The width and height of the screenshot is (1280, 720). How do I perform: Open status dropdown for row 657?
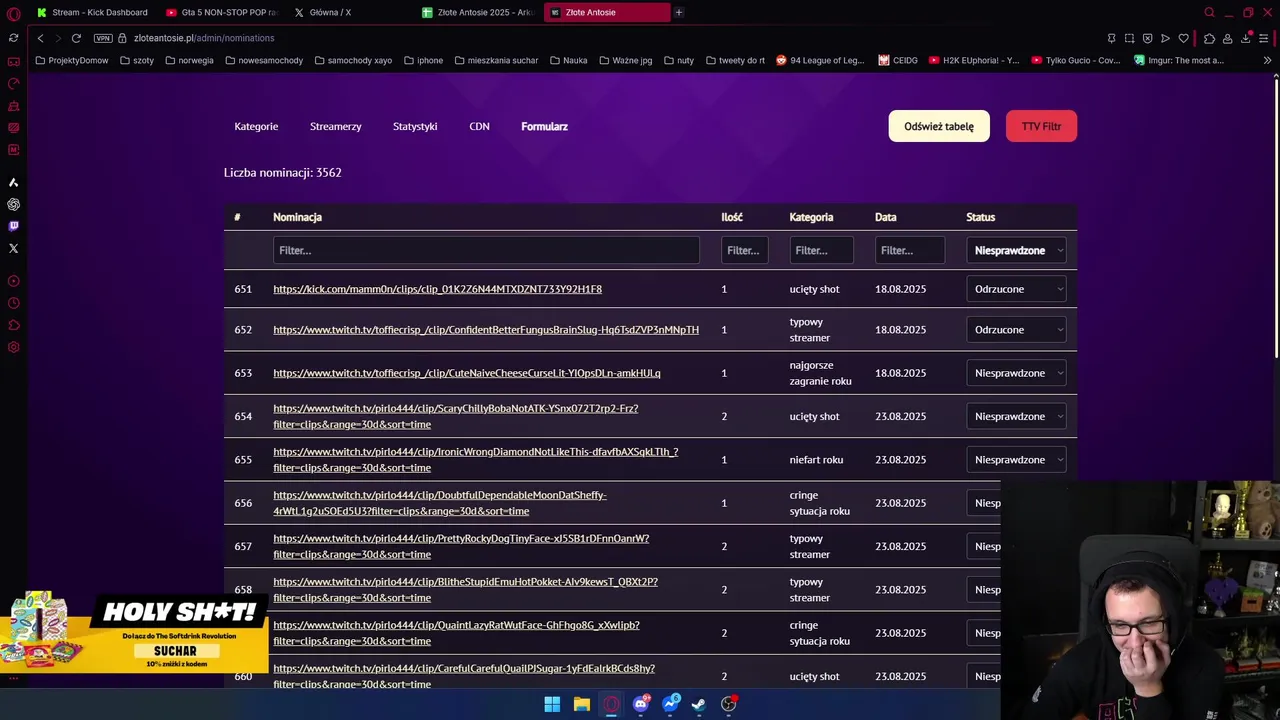point(985,546)
